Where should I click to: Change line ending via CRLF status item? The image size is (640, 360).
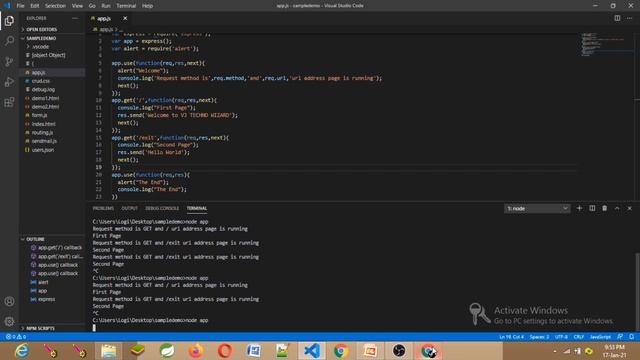pyautogui.click(x=579, y=337)
